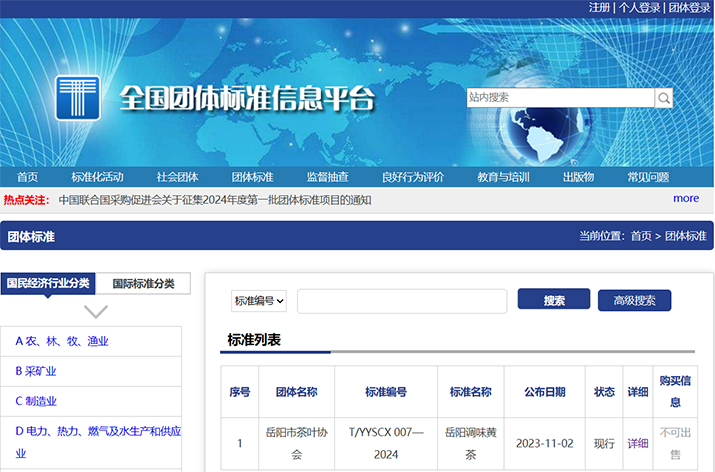Focus the standard search text box
715x472 pixels.
[402, 301]
